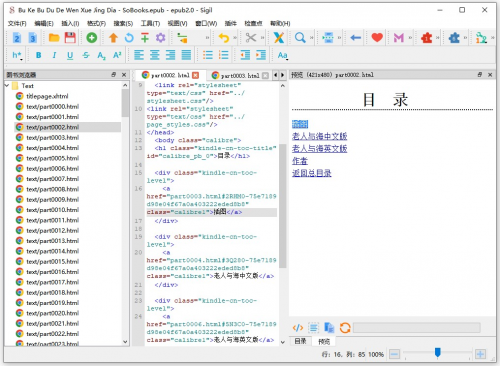Decrease indent with outdent icon
Screen dimensions: 500x366
pos(245,55)
